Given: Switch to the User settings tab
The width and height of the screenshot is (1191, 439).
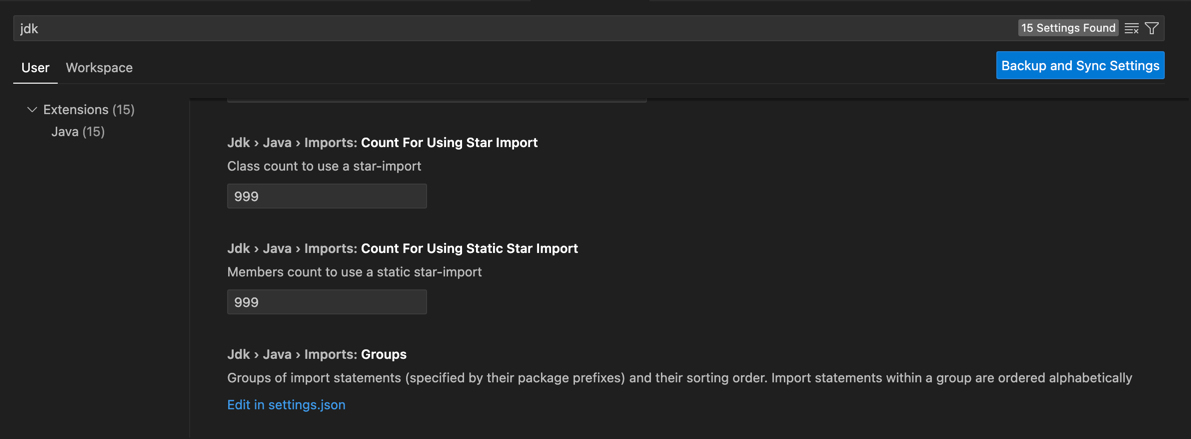Looking at the screenshot, I should [35, 68].
